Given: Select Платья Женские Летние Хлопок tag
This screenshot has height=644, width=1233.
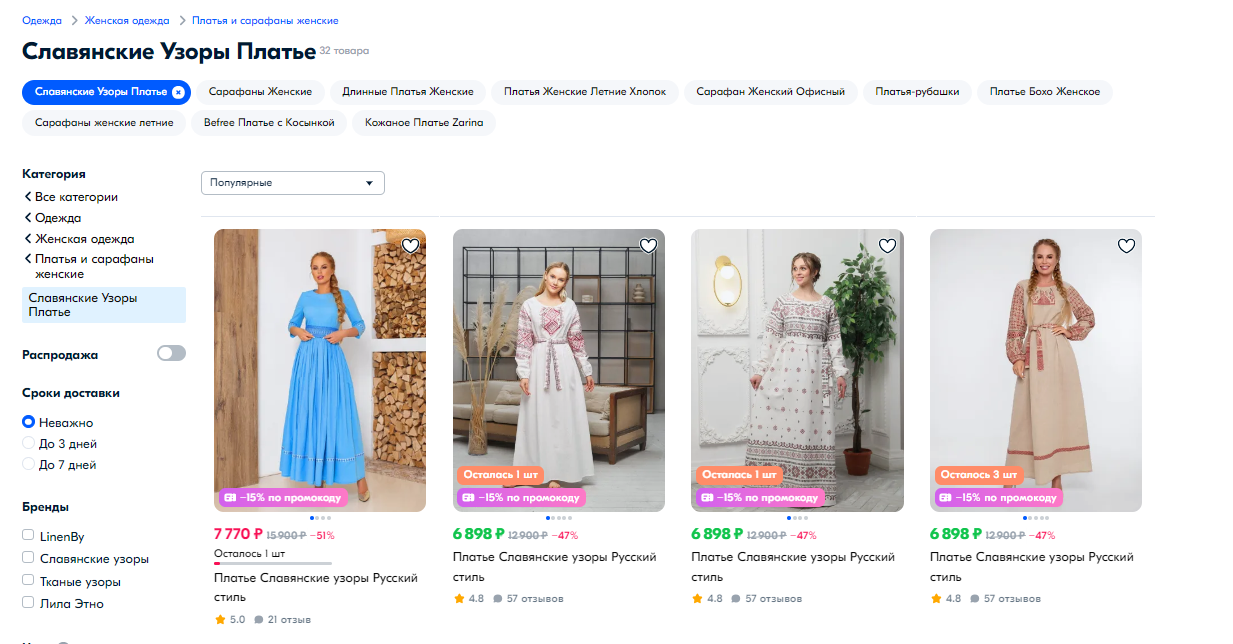Looking at the screenshot, I should tap(585, 92).
